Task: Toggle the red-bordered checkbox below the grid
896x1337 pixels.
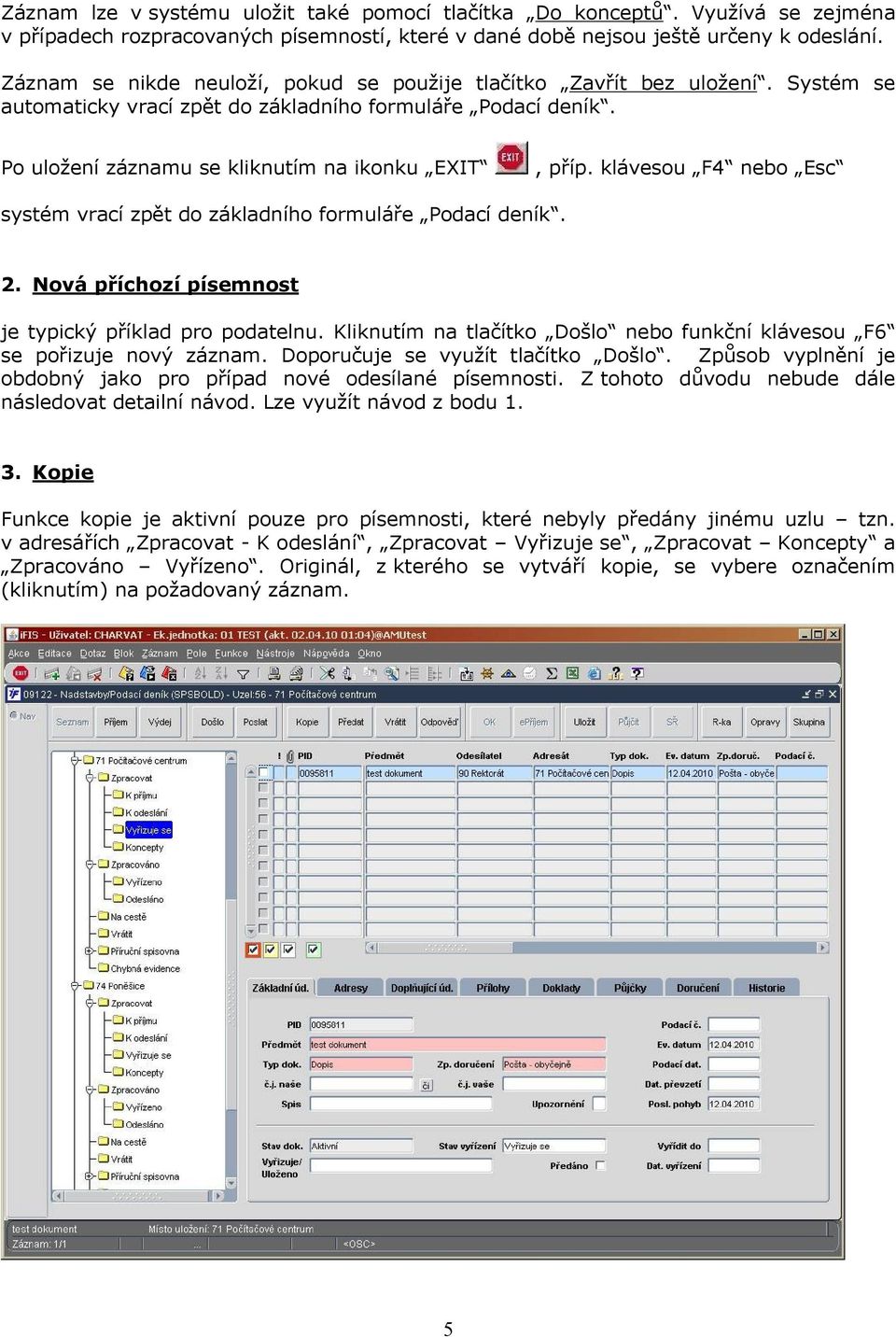Action: tap(252, 950)
